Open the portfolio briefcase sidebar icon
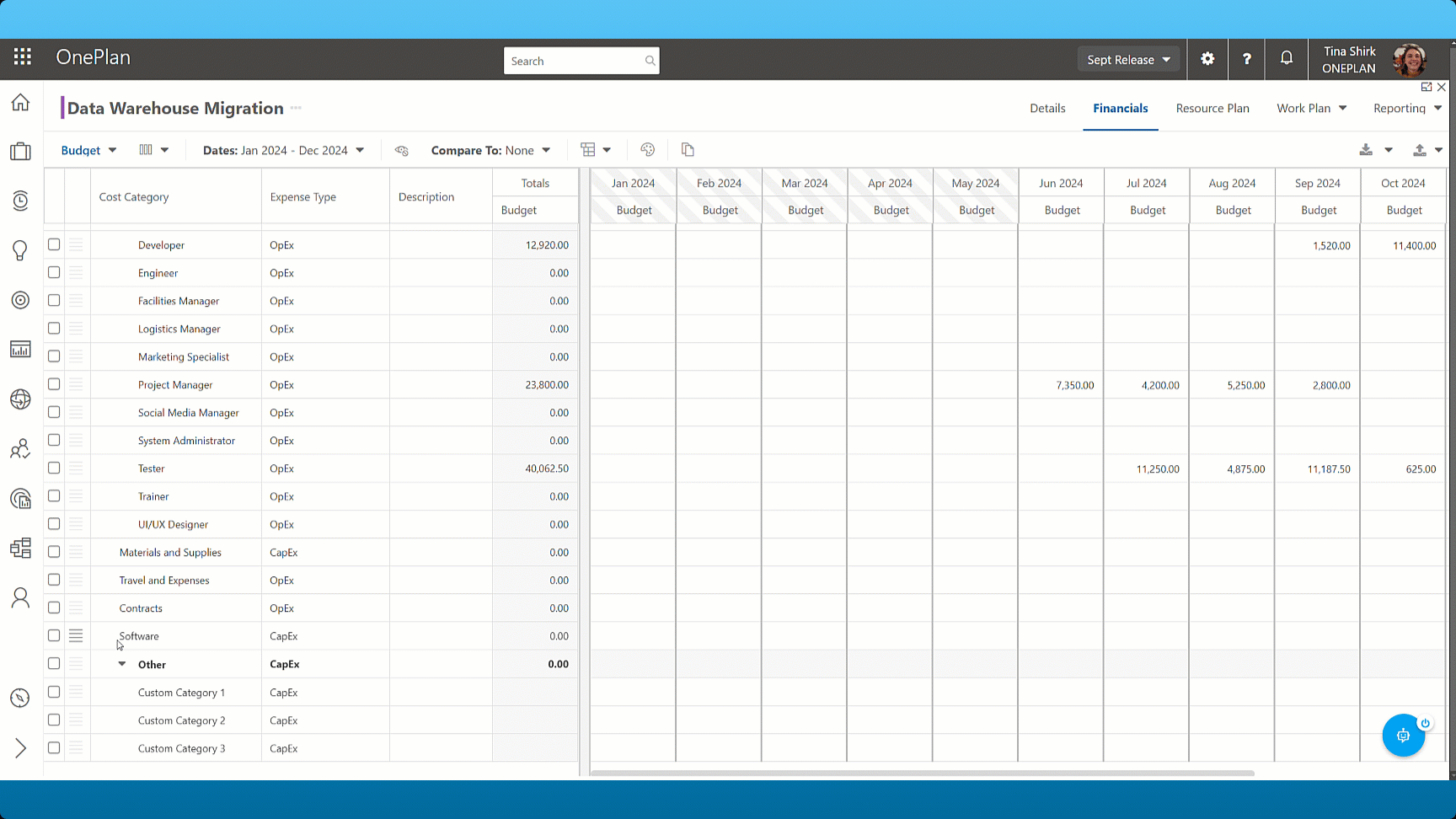The height and width of the screenshot is (819, 1456). coord(20,152)
